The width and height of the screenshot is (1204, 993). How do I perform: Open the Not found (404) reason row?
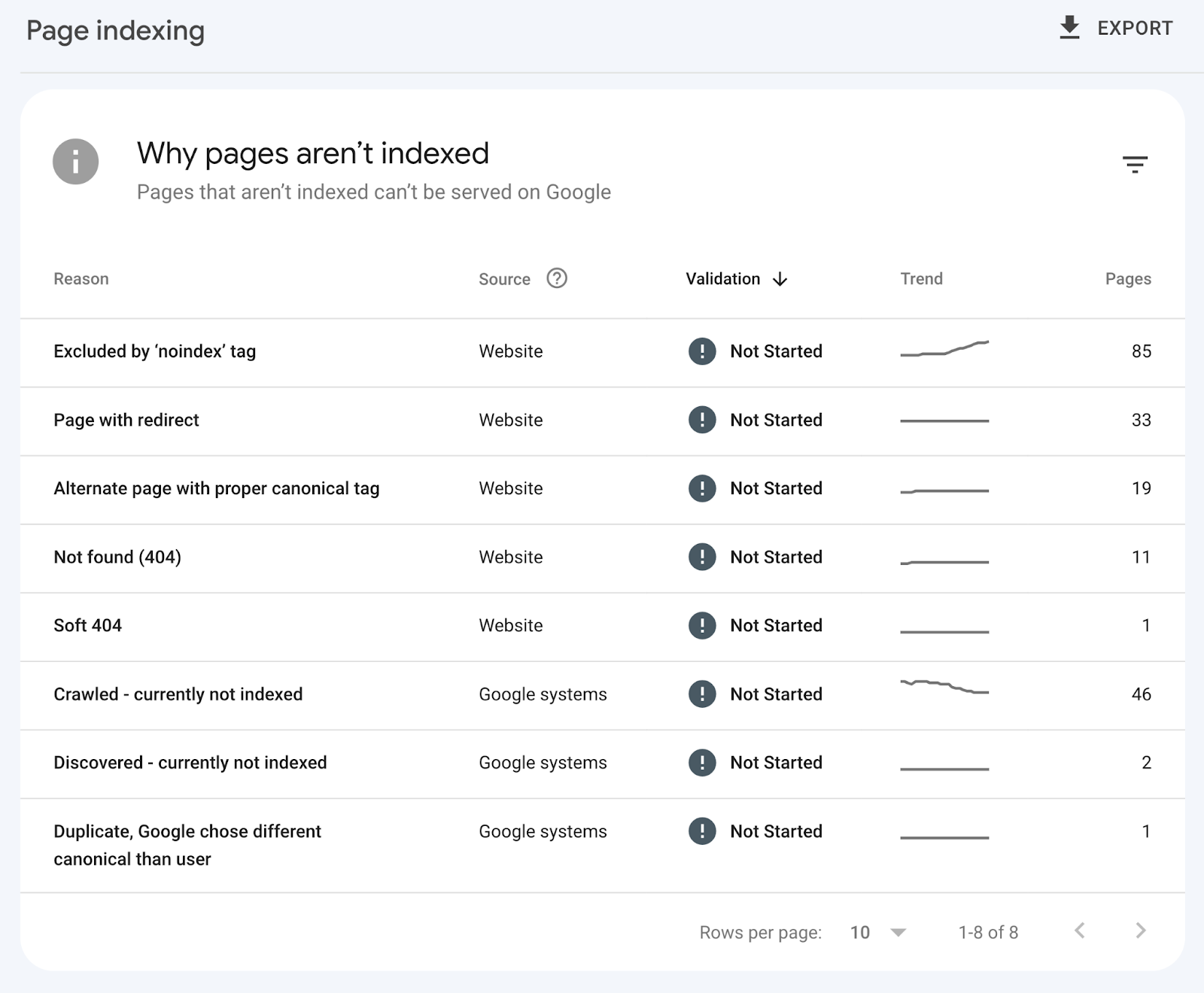[117, 557]
